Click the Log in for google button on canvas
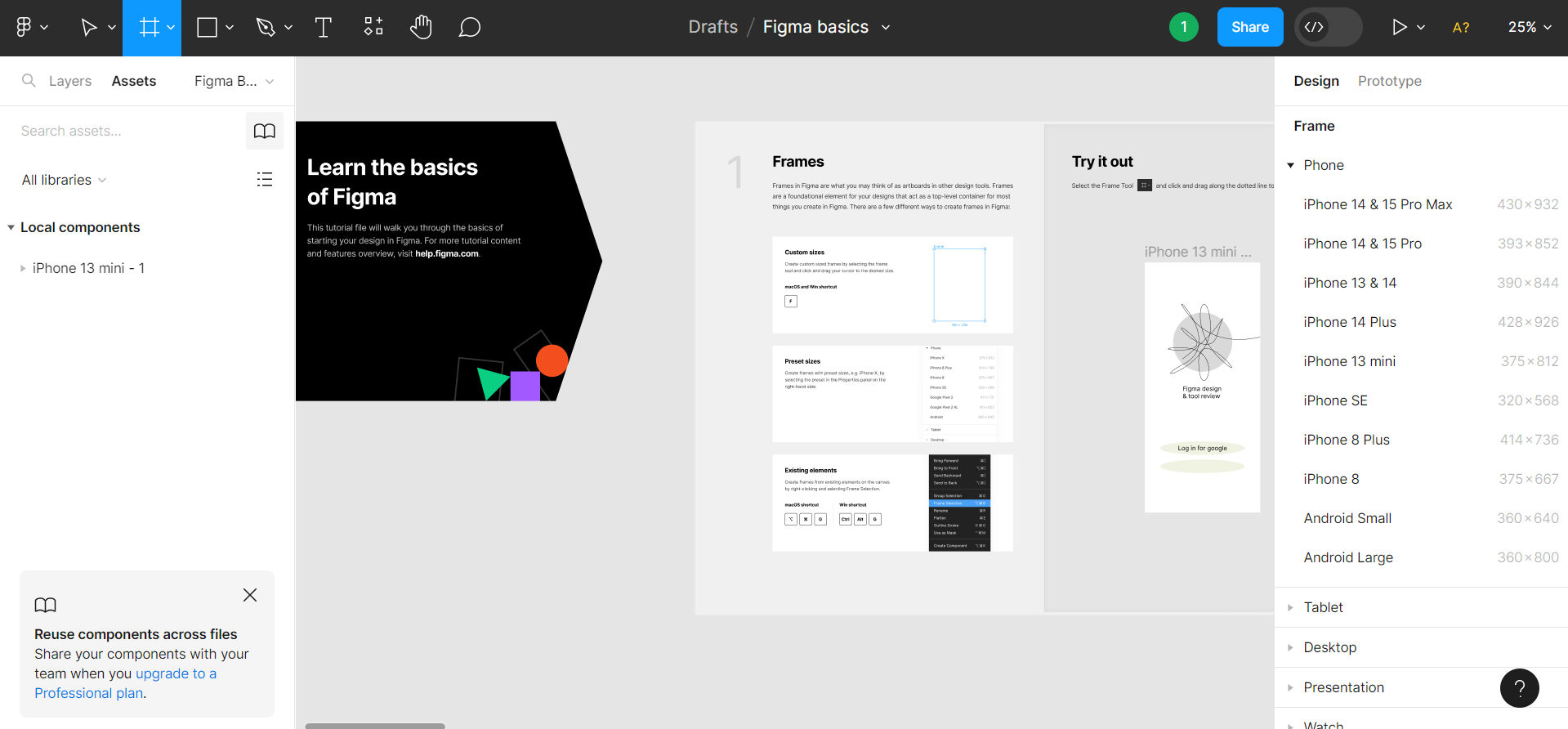This screenshot has height=729, width=1568. tap(1202, 448)
